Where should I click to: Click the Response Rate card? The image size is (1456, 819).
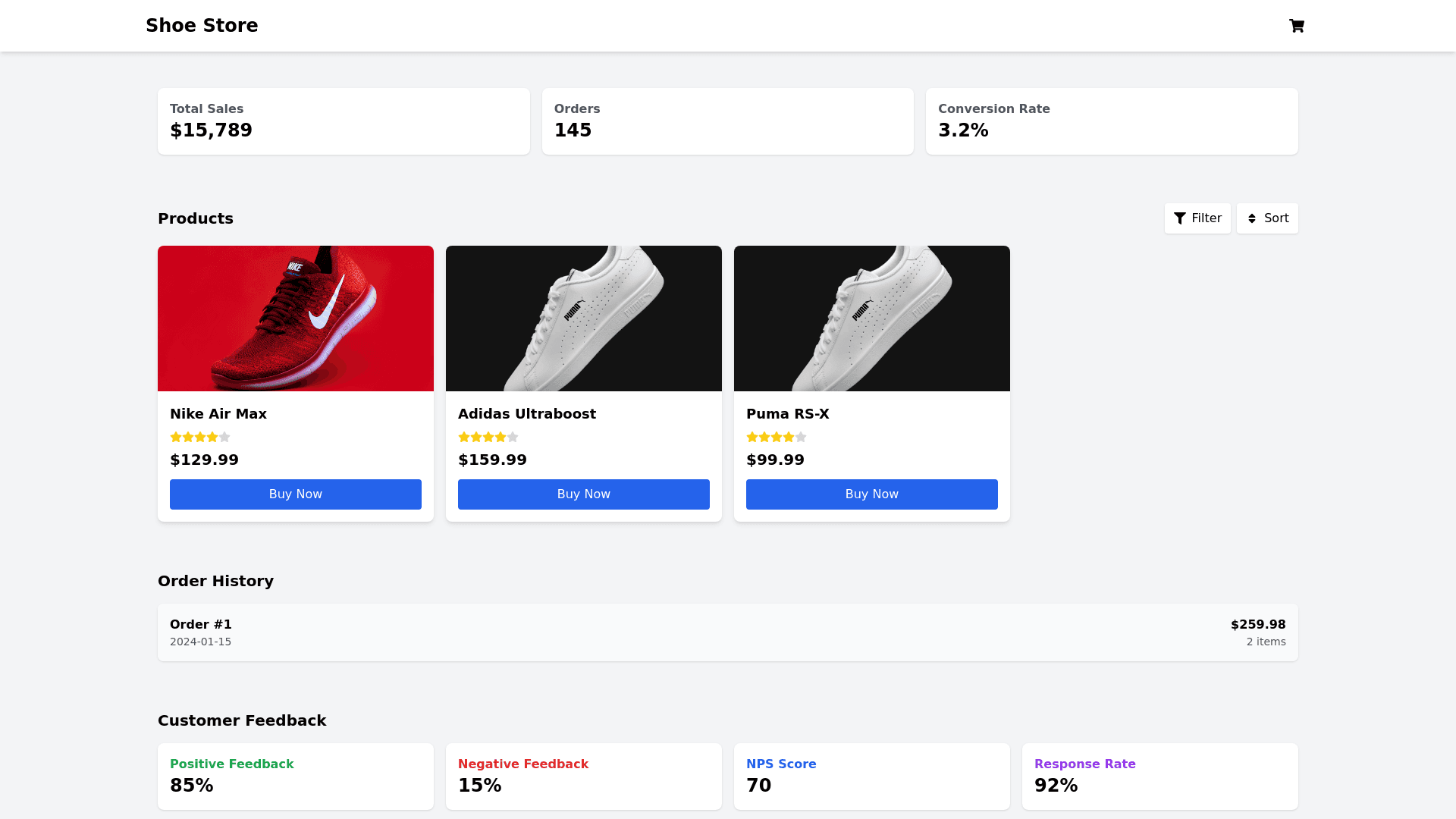click(1160, 777)
